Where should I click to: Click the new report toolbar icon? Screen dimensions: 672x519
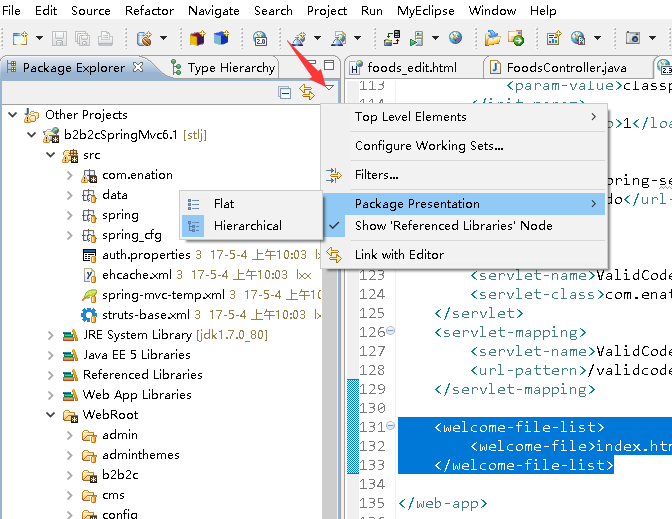click(554, 38)
